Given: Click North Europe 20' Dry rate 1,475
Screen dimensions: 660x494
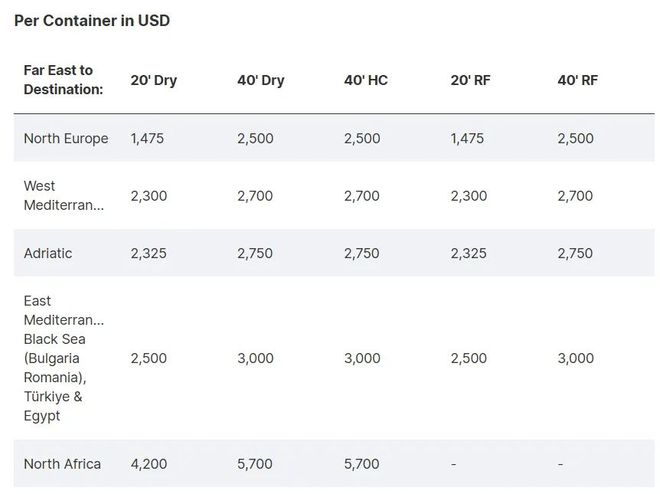Looking at the screenshot, I should click(x=148, y=138).
